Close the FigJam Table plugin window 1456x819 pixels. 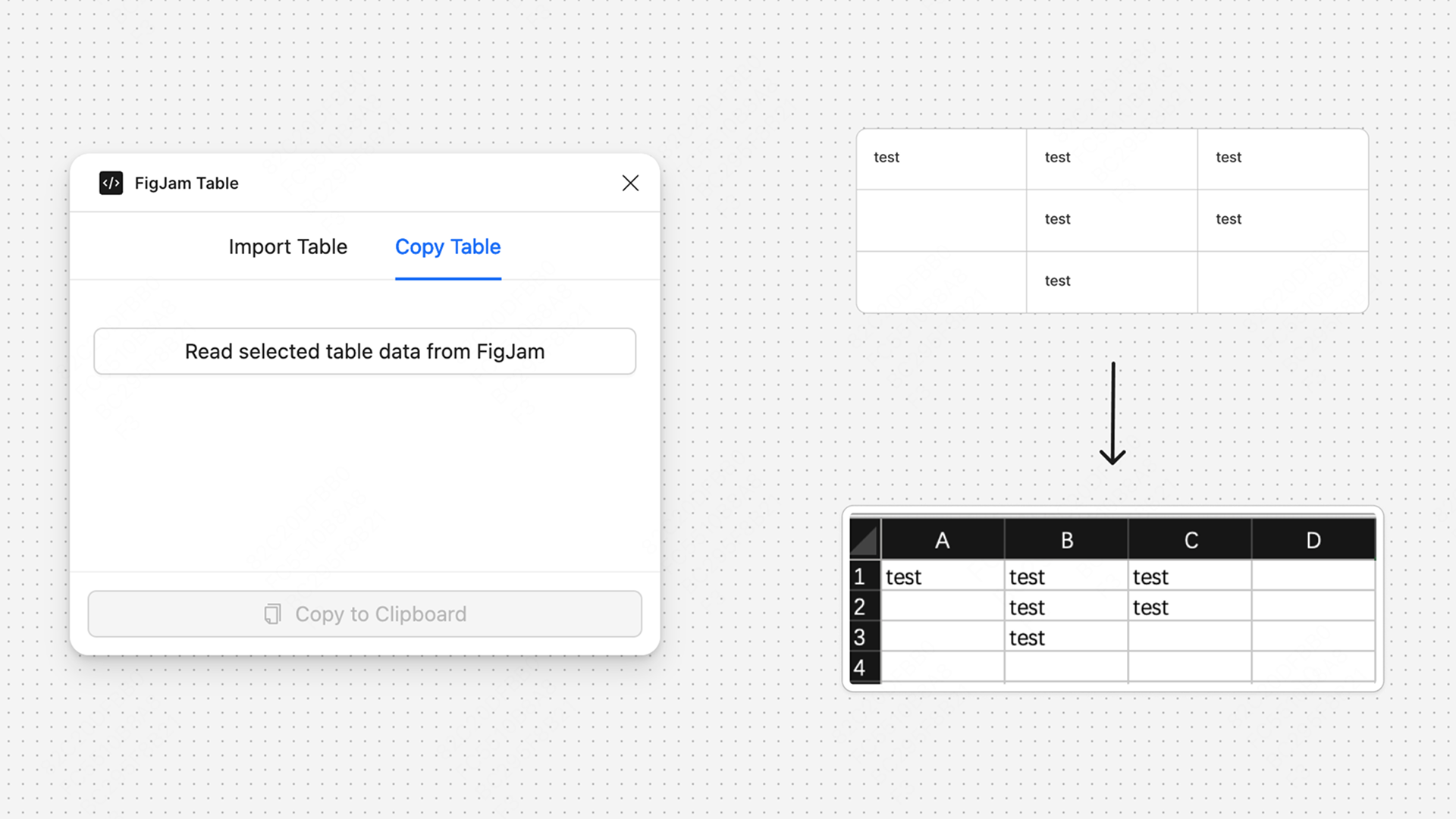pos(630,183)
